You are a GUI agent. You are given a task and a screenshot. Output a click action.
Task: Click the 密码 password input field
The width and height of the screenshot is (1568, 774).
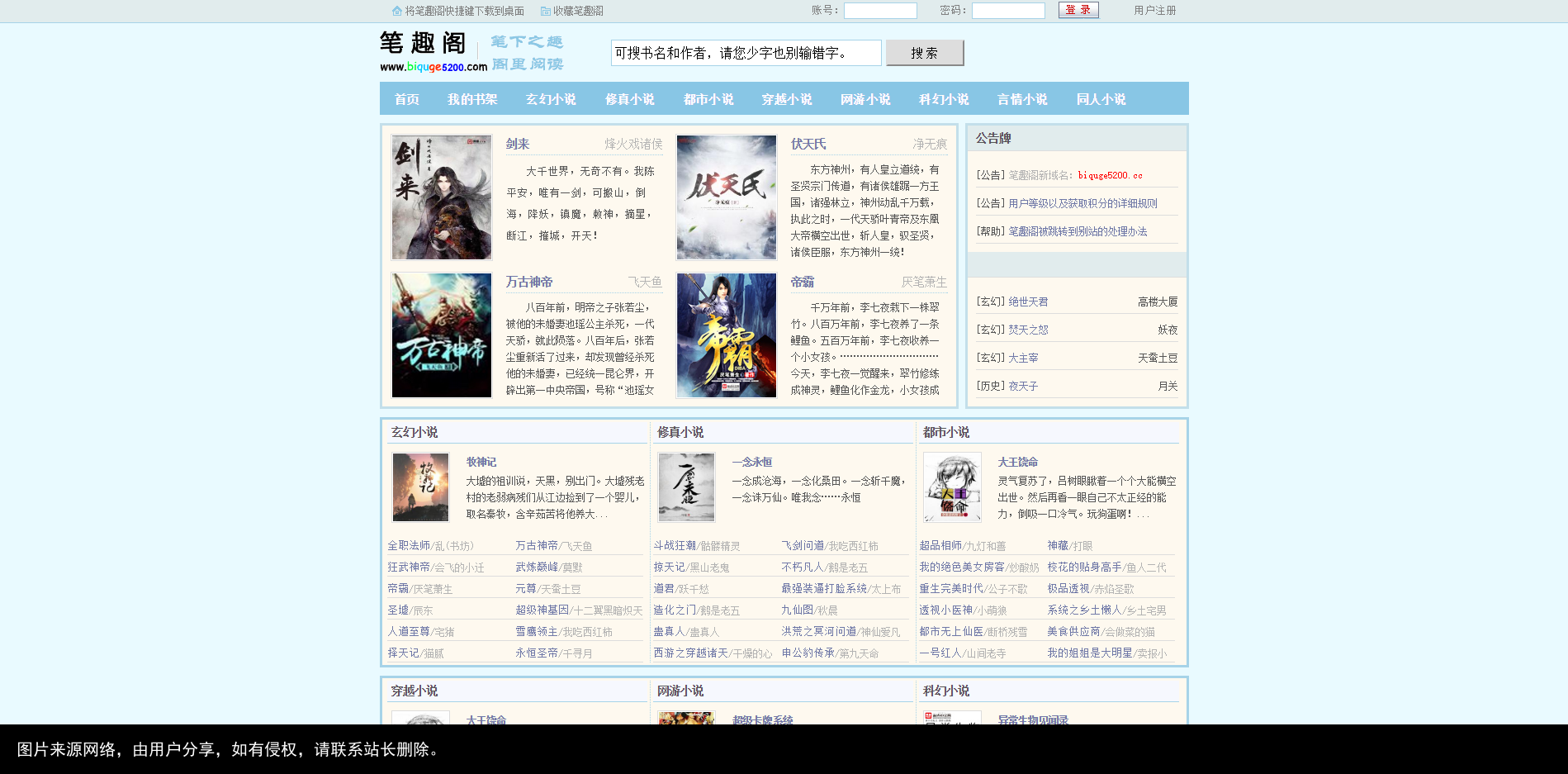tap(1008, 11)
